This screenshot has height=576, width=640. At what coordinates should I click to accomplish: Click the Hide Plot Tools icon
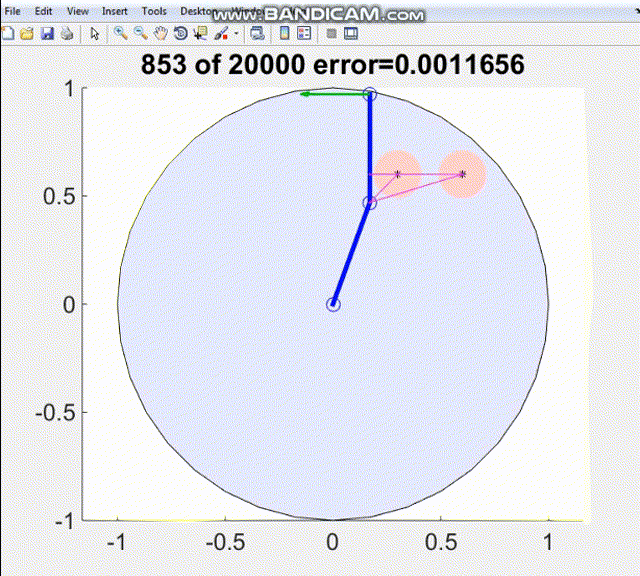pos(331,33)
